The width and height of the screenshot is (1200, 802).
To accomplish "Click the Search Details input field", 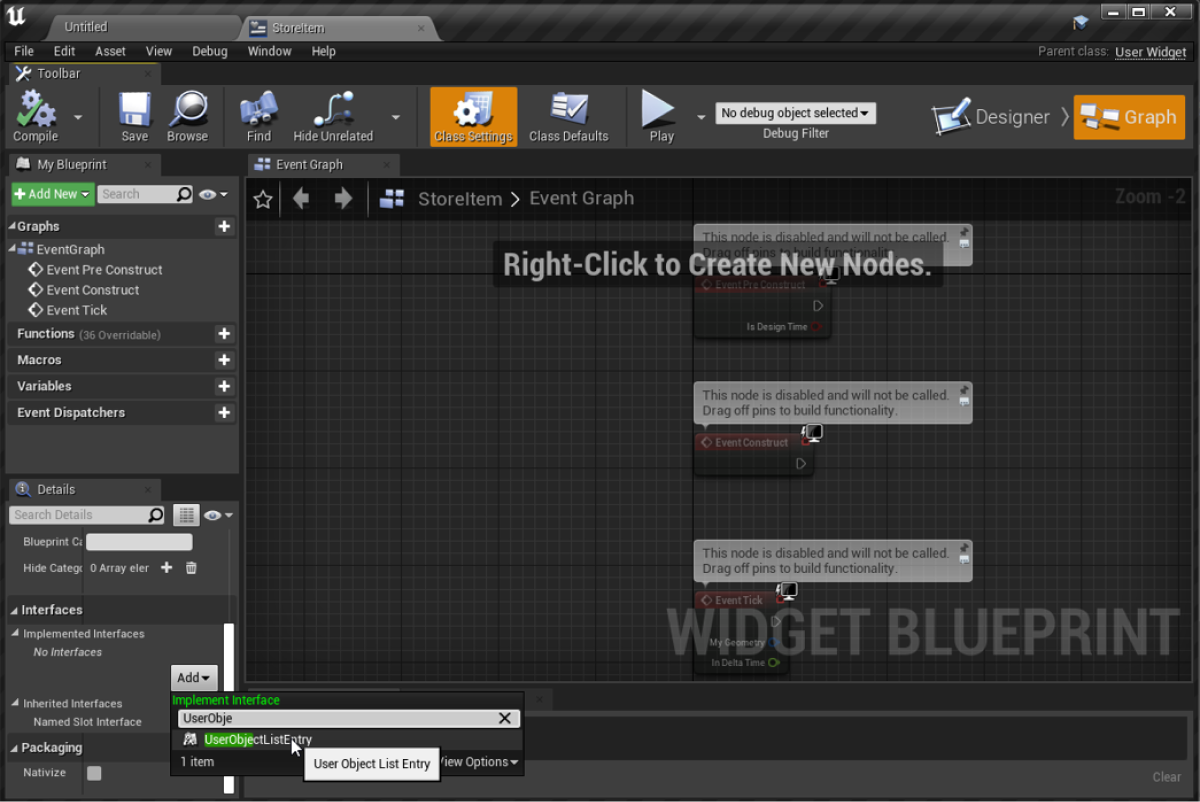I will pyautogui.click(x=80, y=515).
